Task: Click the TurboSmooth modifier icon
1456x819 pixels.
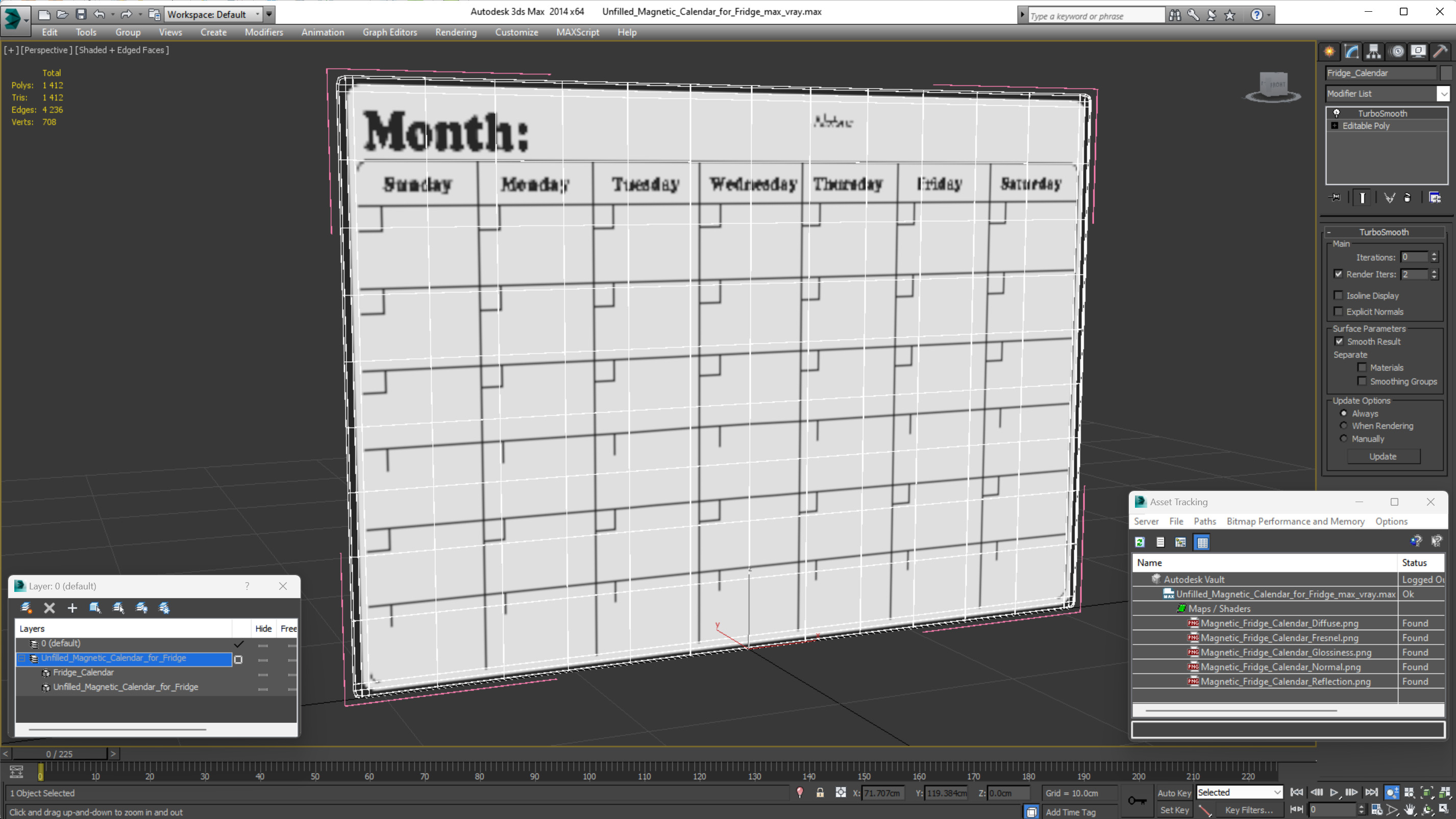Action: point(1336,112)
